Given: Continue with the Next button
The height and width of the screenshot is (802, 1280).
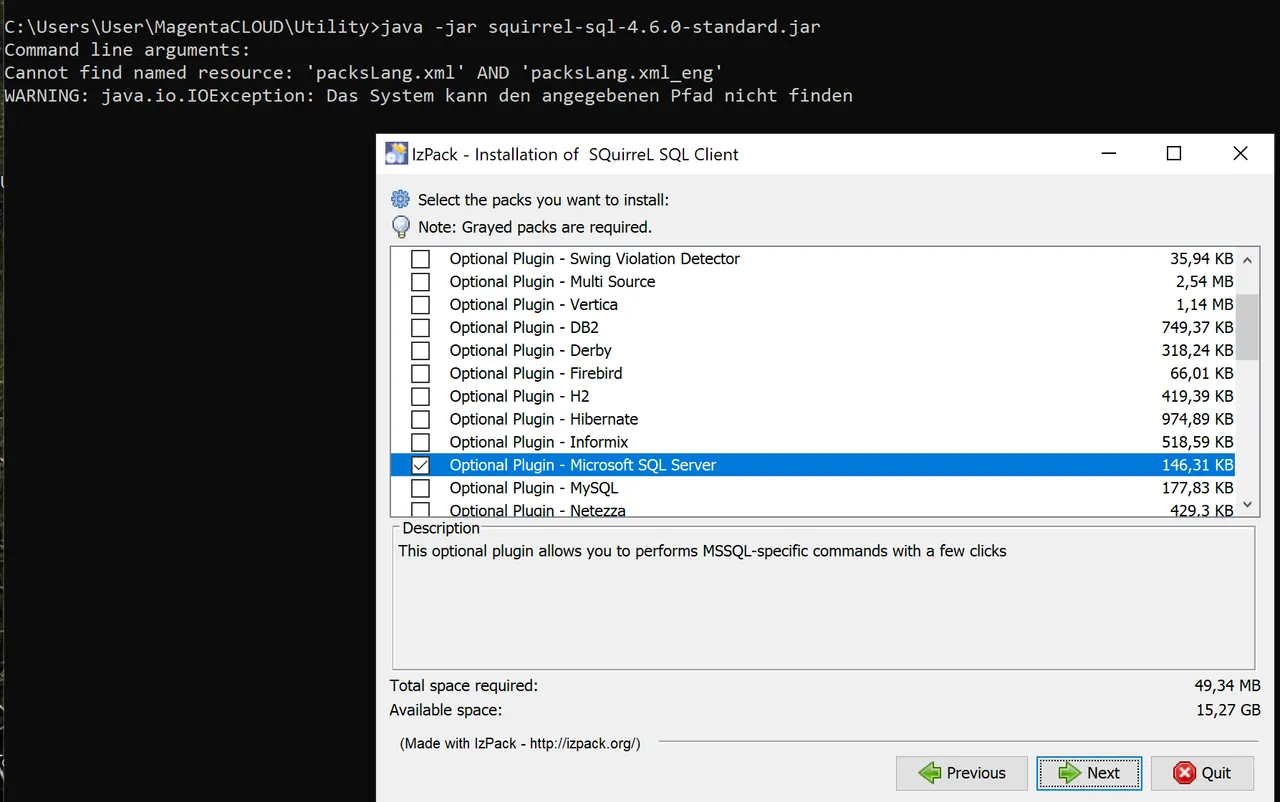Looking at the screenshot, I should pos(1089,773).
